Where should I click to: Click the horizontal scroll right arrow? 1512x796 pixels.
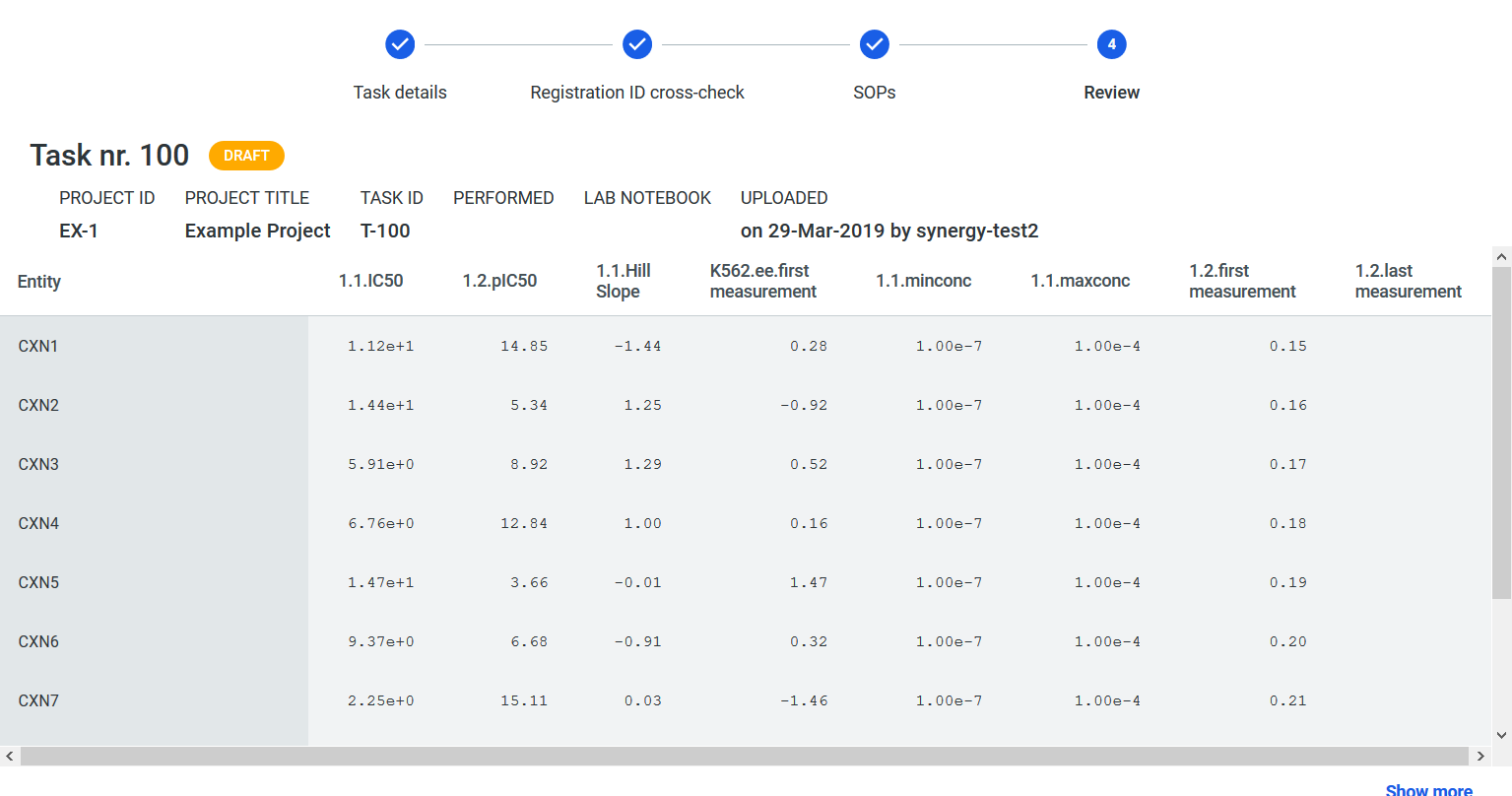click(1480, 756)
